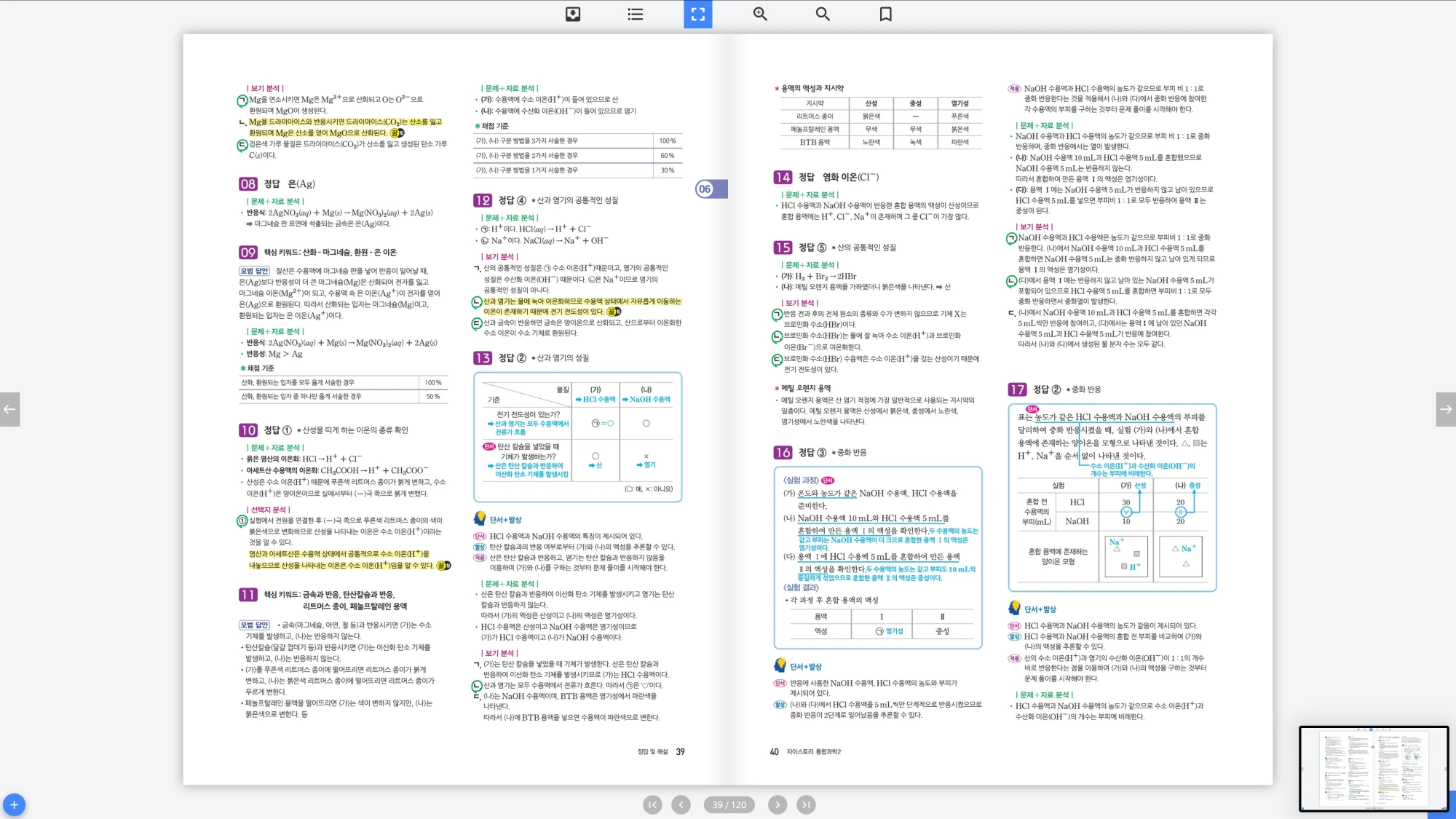Click the question 13 table box

577,437
